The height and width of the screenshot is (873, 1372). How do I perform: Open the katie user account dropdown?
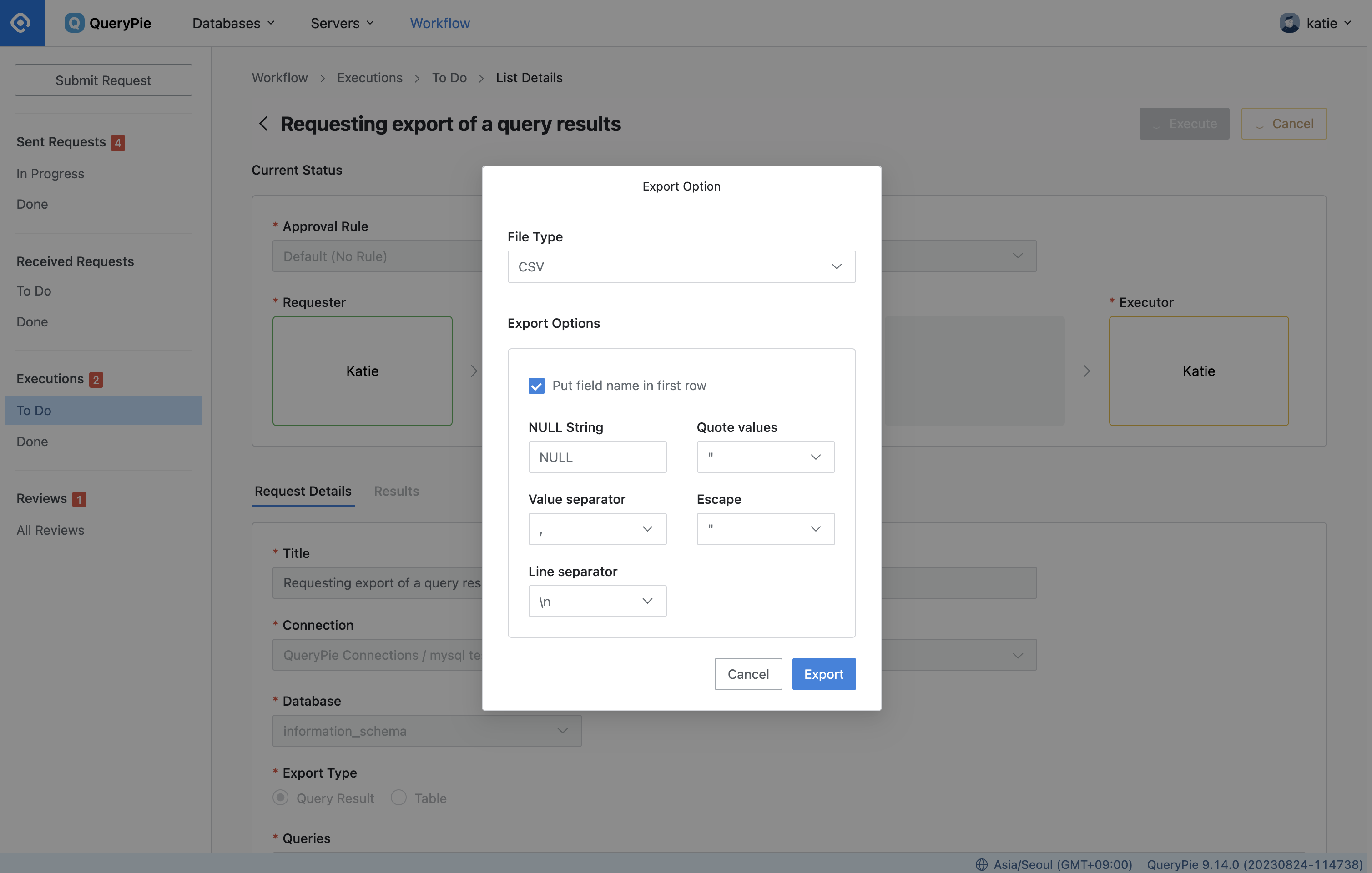1316,23
